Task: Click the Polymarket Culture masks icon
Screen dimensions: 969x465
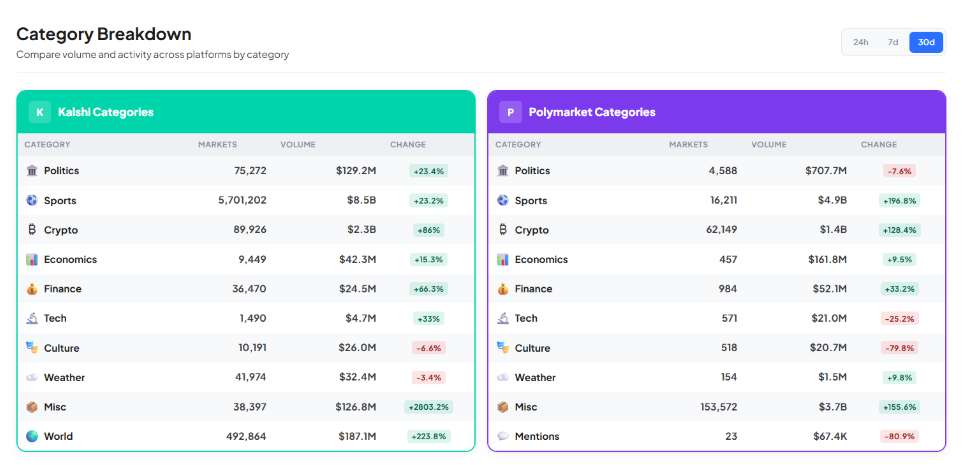Action: coord(503,348)
